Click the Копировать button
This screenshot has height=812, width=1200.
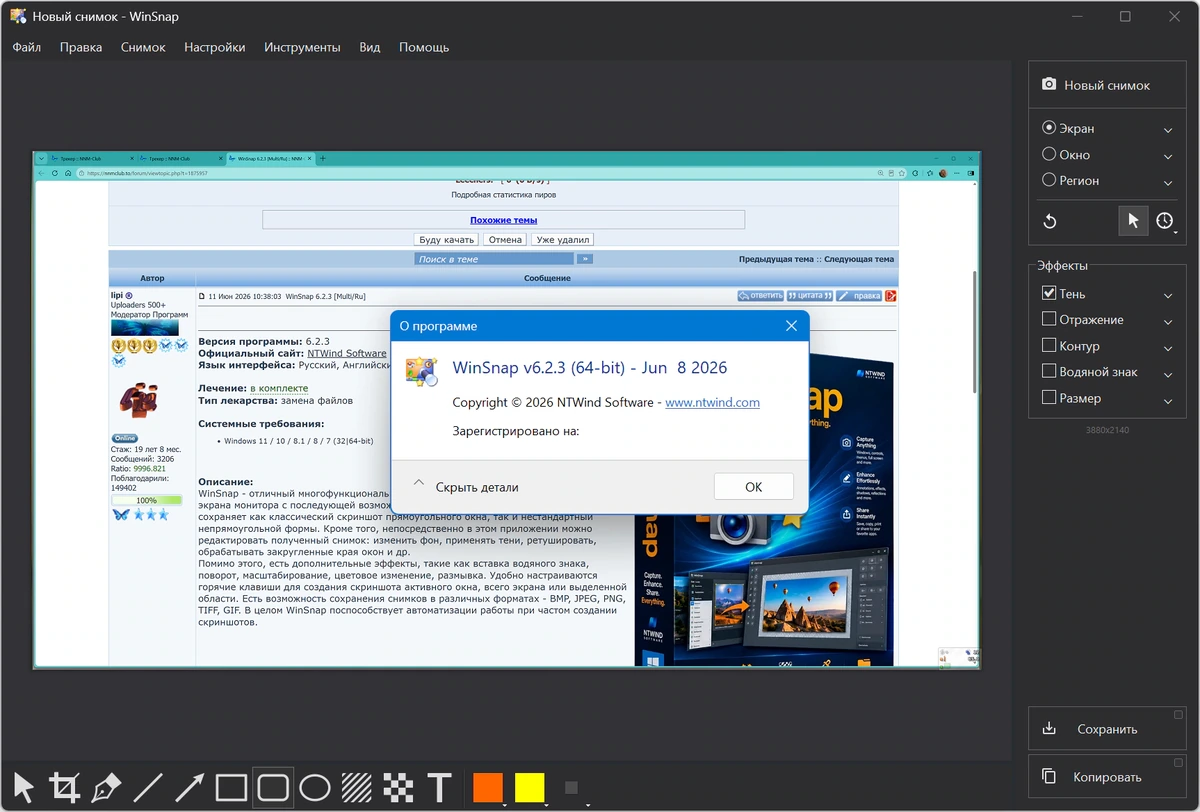[1108, 777]
